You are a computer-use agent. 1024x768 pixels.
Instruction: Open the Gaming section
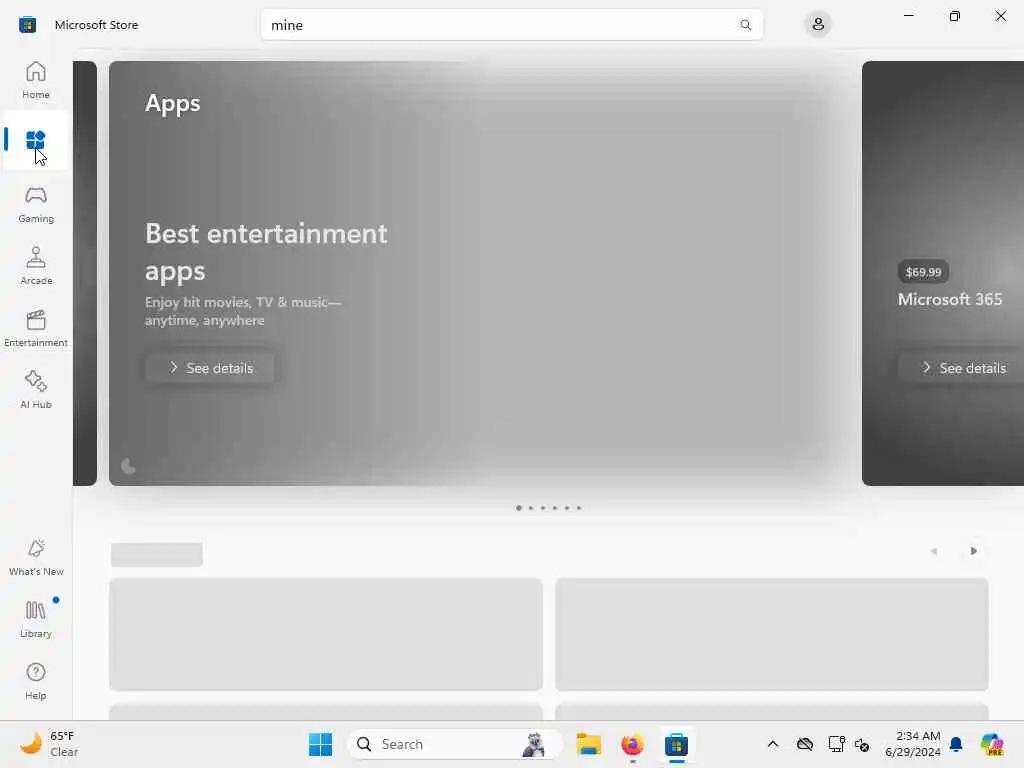36,204
